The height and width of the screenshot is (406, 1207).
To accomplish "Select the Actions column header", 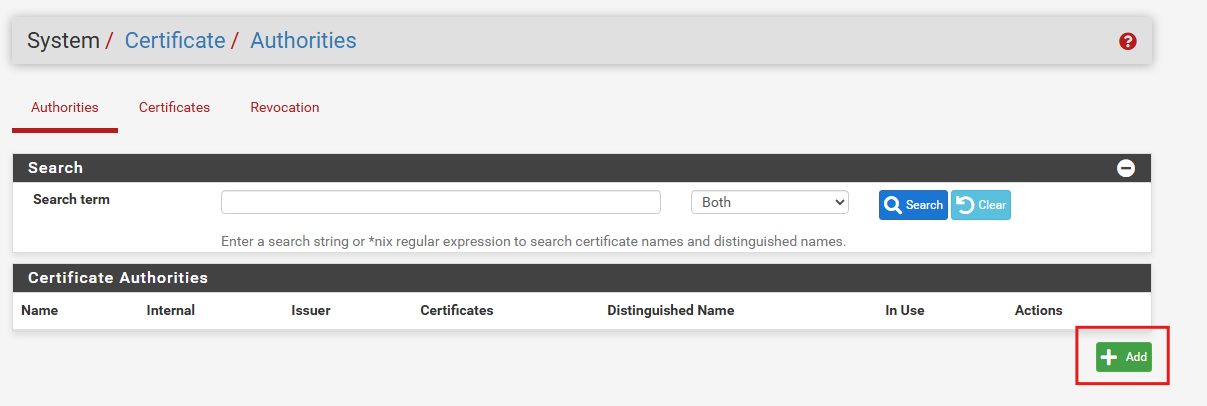I will 1039,311.
